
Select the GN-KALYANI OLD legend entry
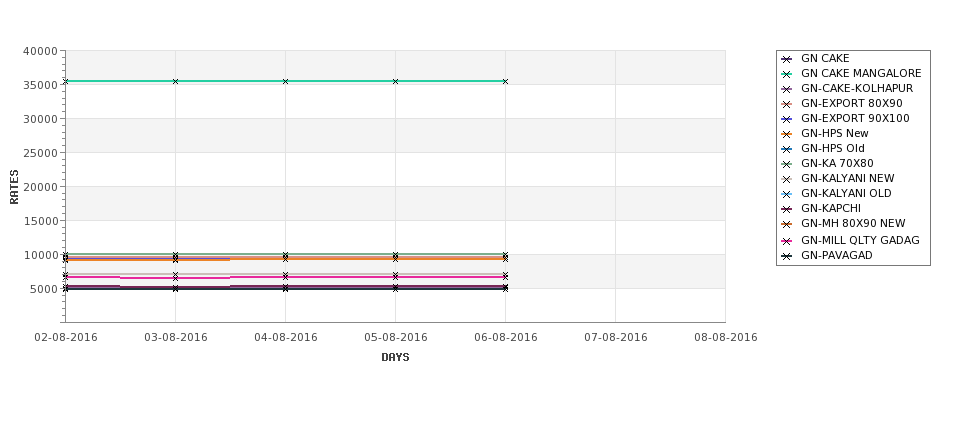(x=836, y=193)
